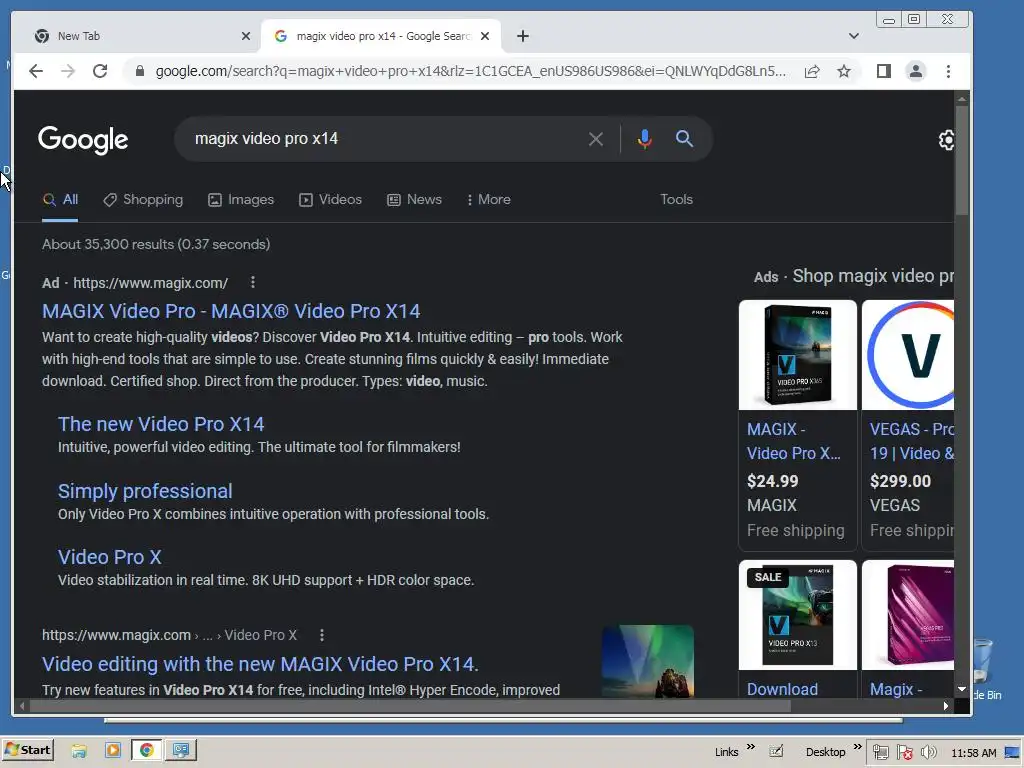
Task: Open ad options three-dot menu
Action: click(x=253, y=282)
